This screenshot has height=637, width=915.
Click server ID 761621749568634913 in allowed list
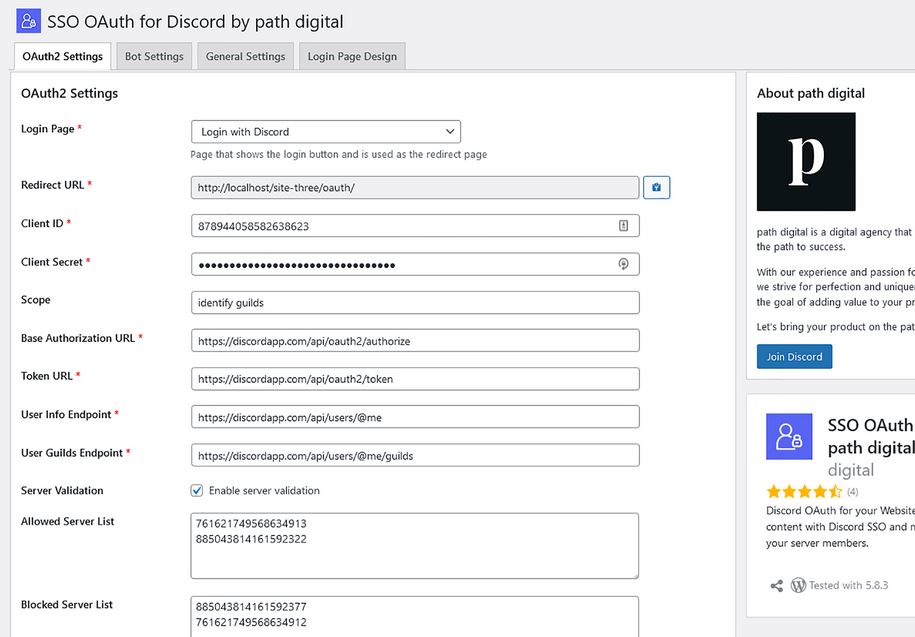pos(251,523)
